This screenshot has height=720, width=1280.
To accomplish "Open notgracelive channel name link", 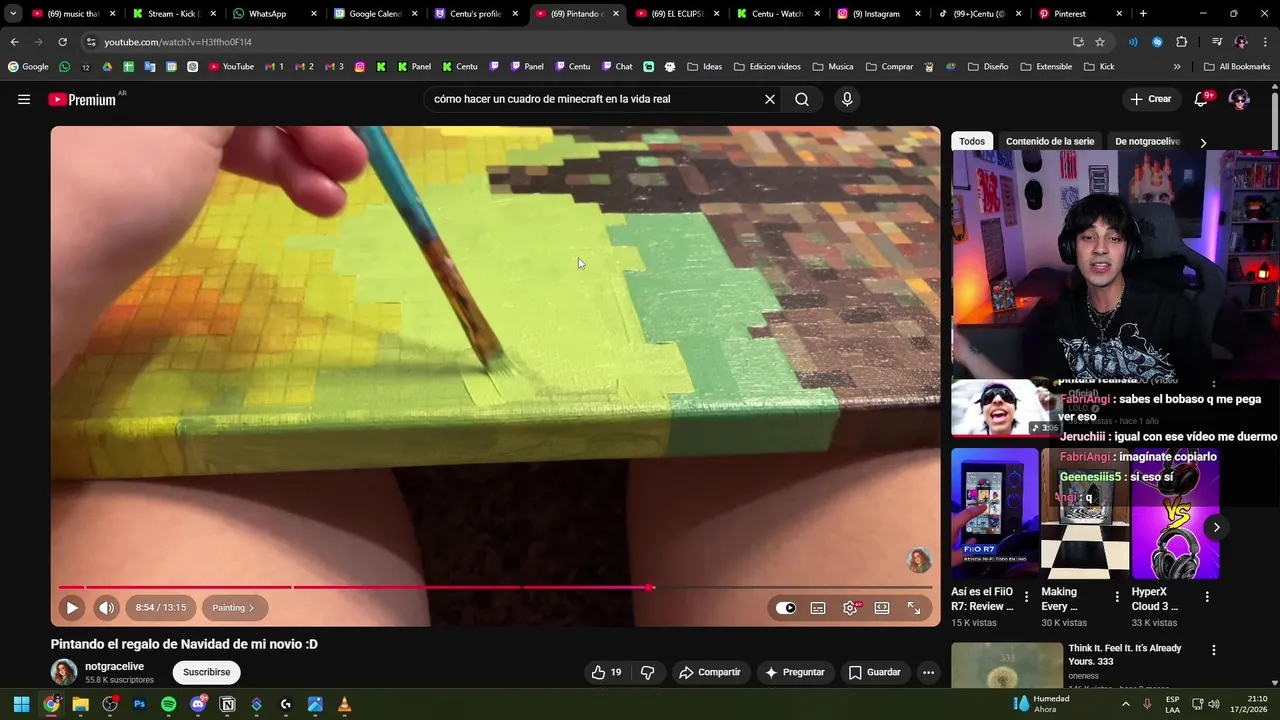I will [114, 666].
